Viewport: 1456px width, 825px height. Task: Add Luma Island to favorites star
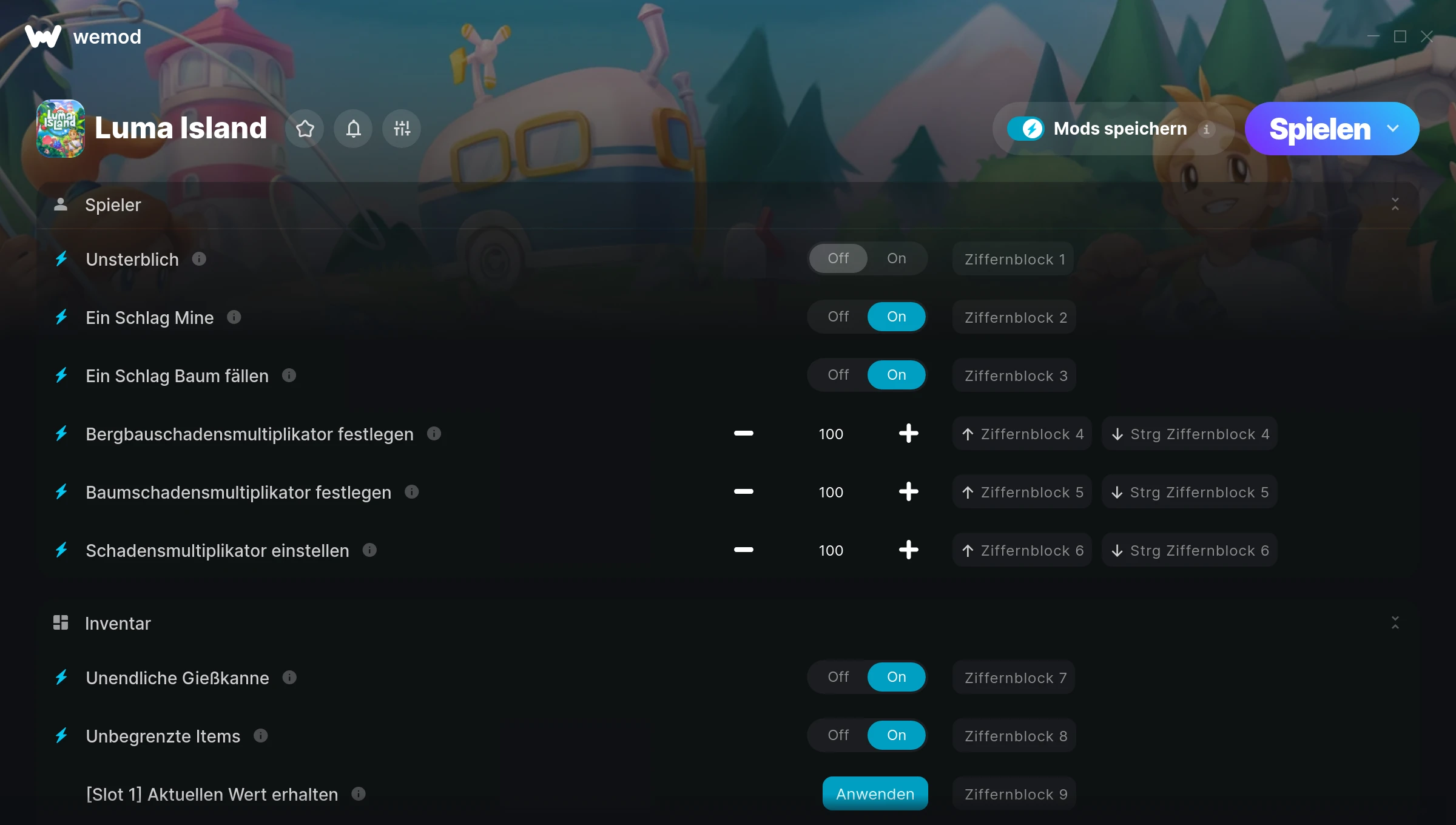point(305,129)
